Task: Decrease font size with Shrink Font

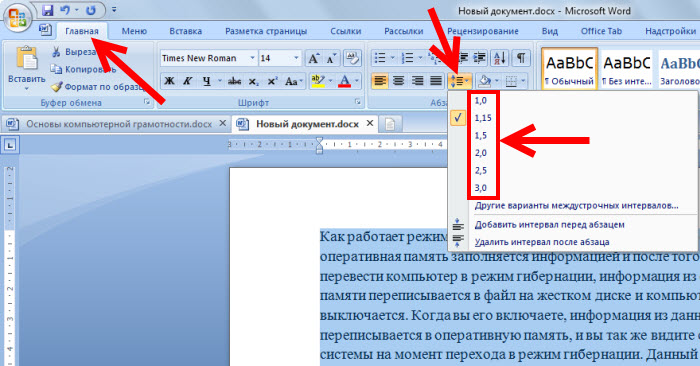Action: (331, 58)
